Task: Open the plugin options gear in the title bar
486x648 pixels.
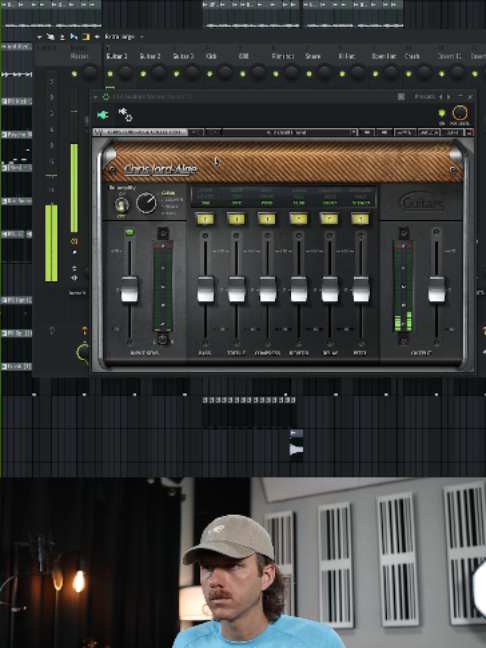Action: pos(106,97)
